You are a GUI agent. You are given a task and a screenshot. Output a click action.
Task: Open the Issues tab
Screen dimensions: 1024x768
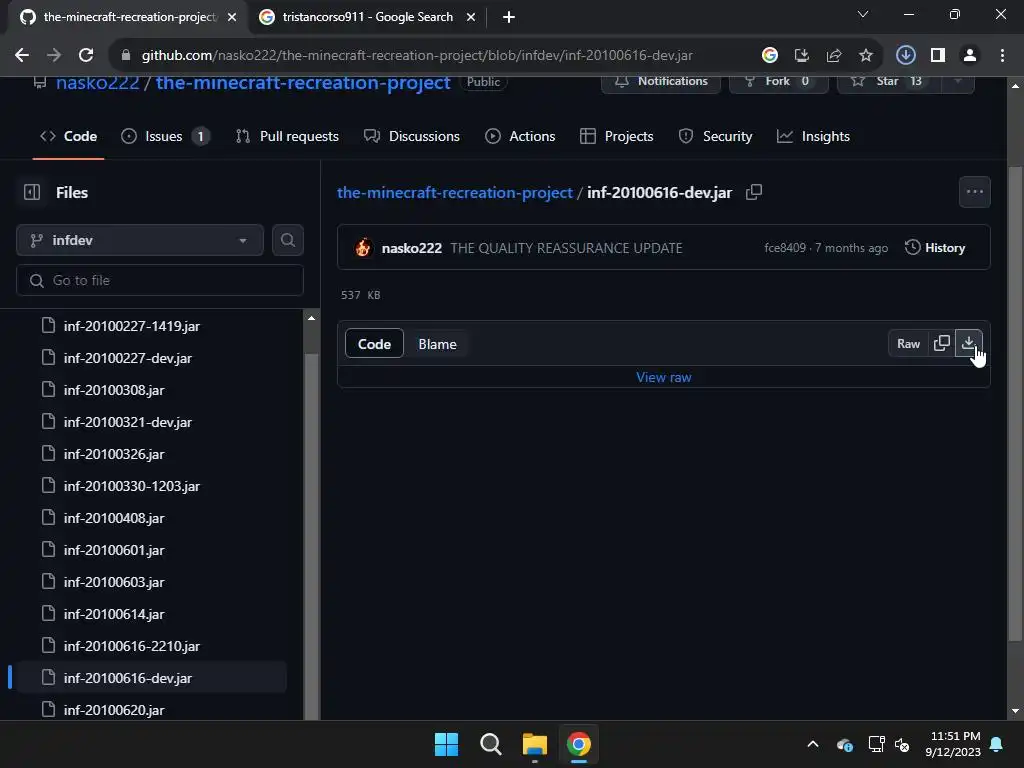pos(165,136)
